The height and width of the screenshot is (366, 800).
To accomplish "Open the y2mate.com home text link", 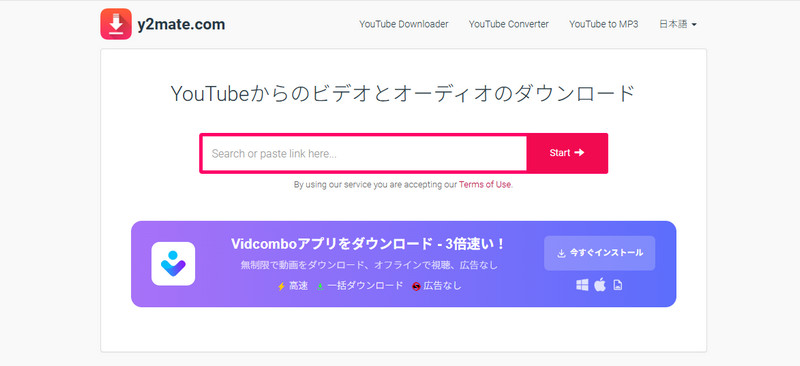I will [x=181, y=25].
